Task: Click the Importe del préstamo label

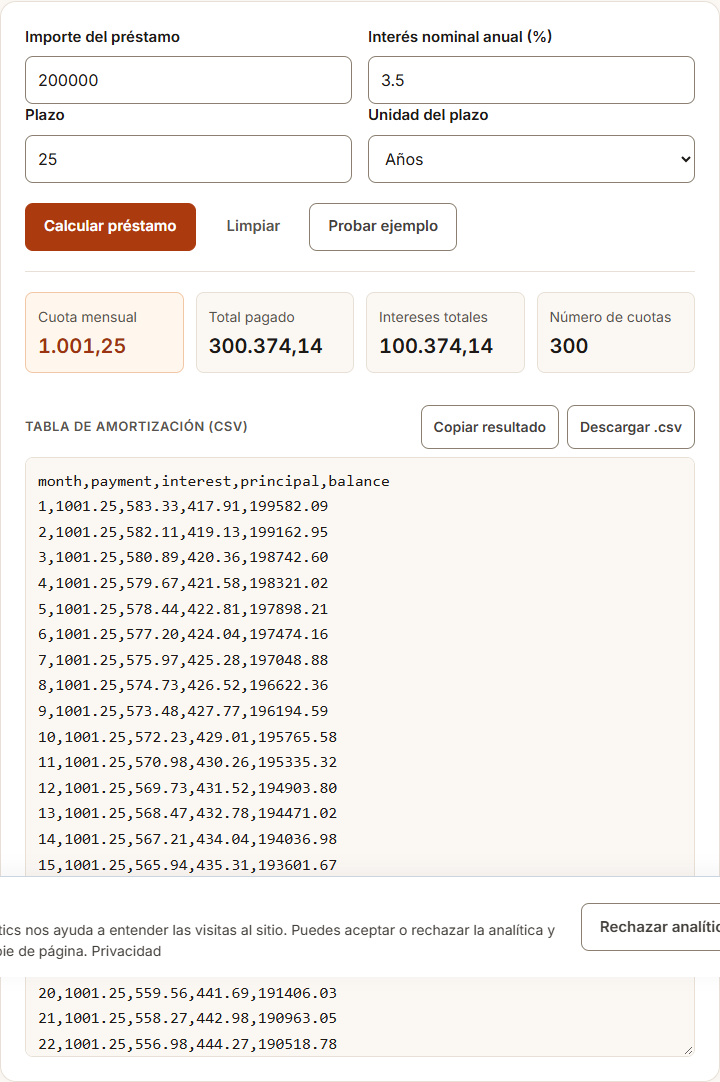Action: click(102, 37)
